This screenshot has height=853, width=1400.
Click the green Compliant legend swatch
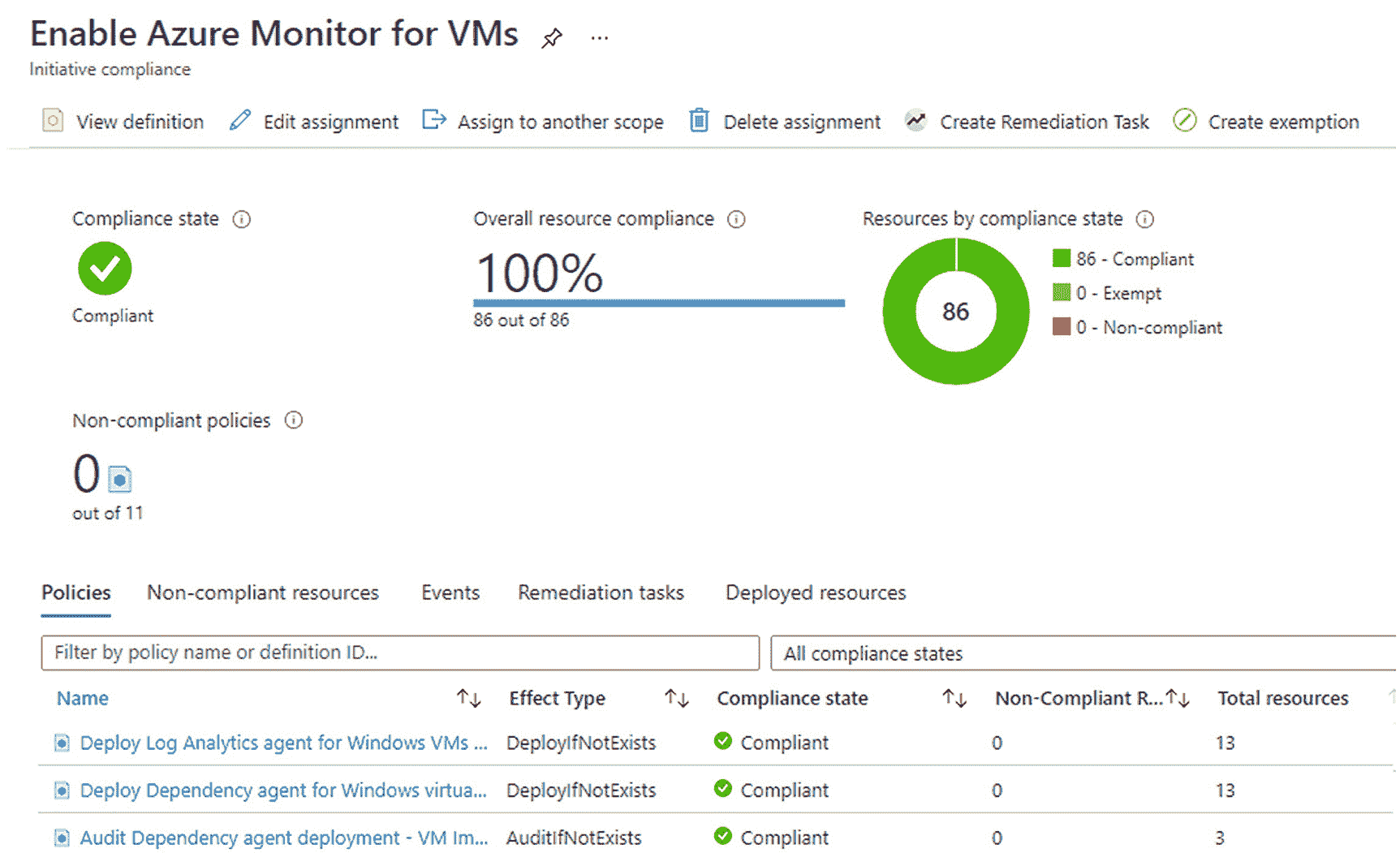point(1061,259)
